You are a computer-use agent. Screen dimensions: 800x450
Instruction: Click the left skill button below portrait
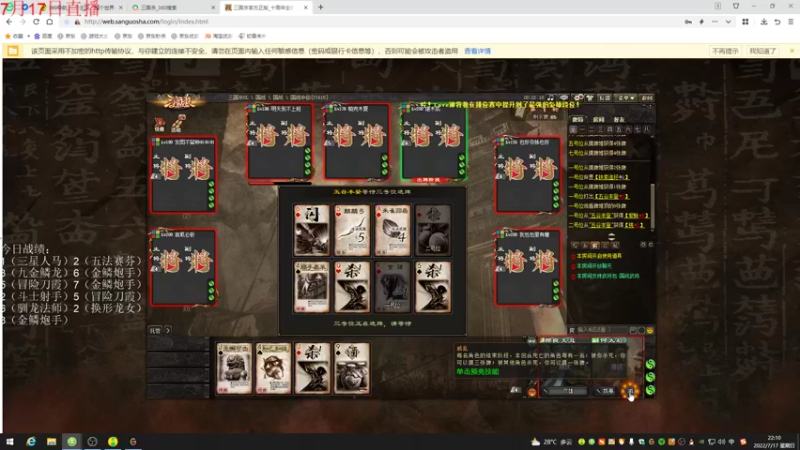[x=565, y=391]
